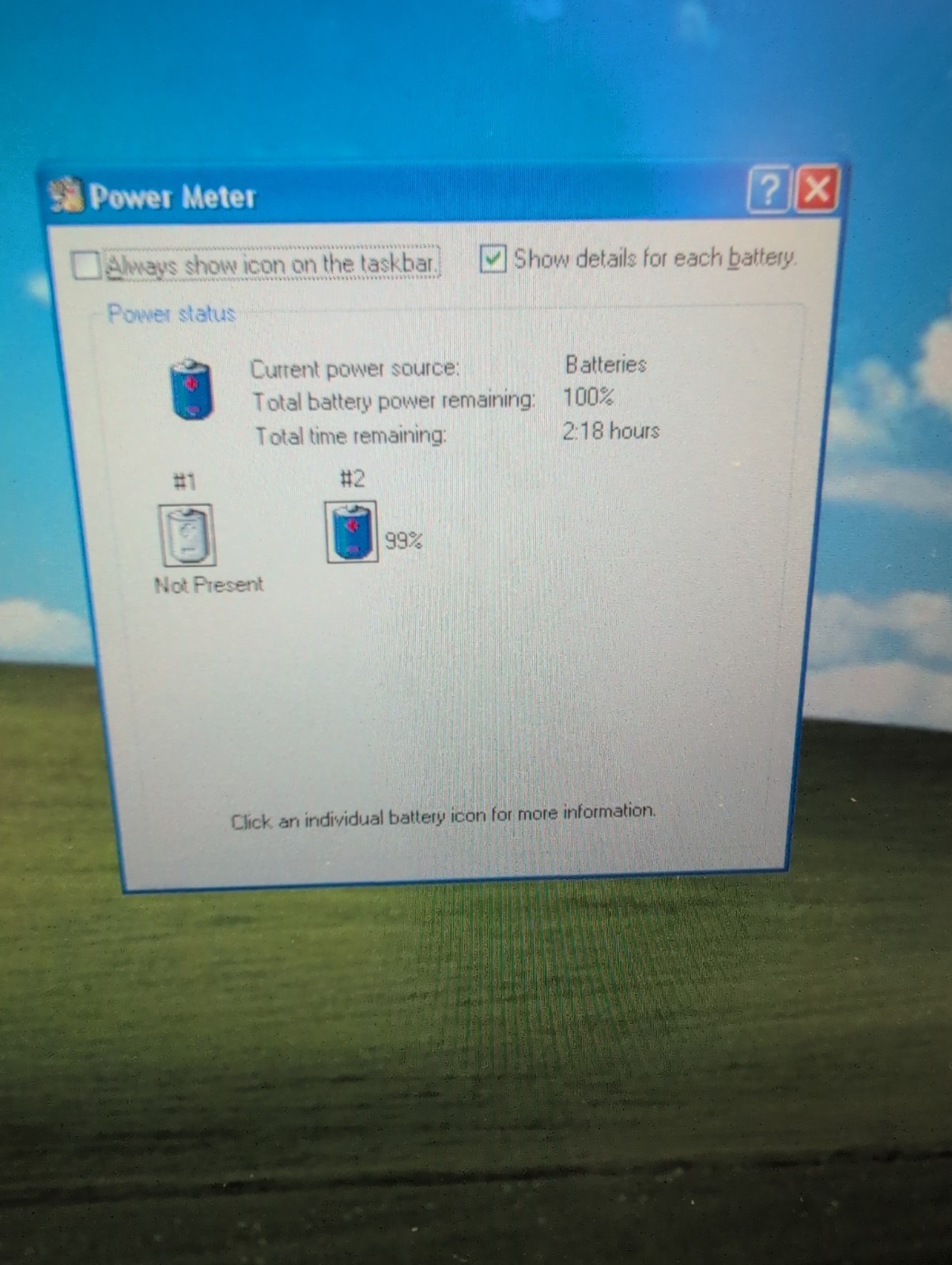Click the '99%' label beside battery #2
This screenshot has height=1265, width=952.
pos(403,541)
